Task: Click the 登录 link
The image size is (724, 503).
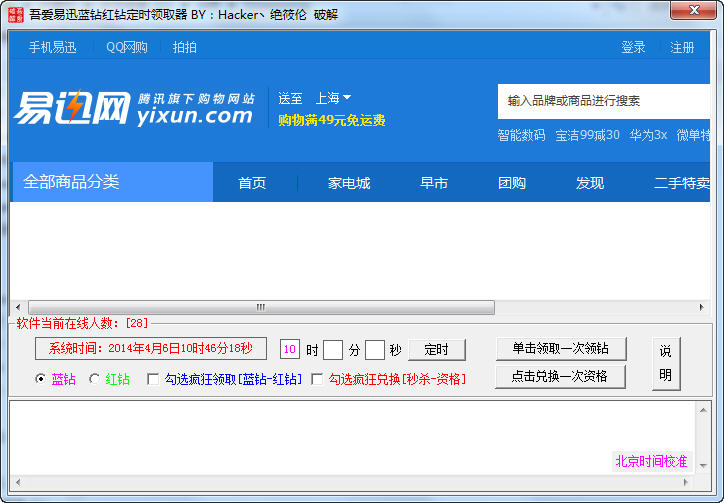Action: point(633,47)
